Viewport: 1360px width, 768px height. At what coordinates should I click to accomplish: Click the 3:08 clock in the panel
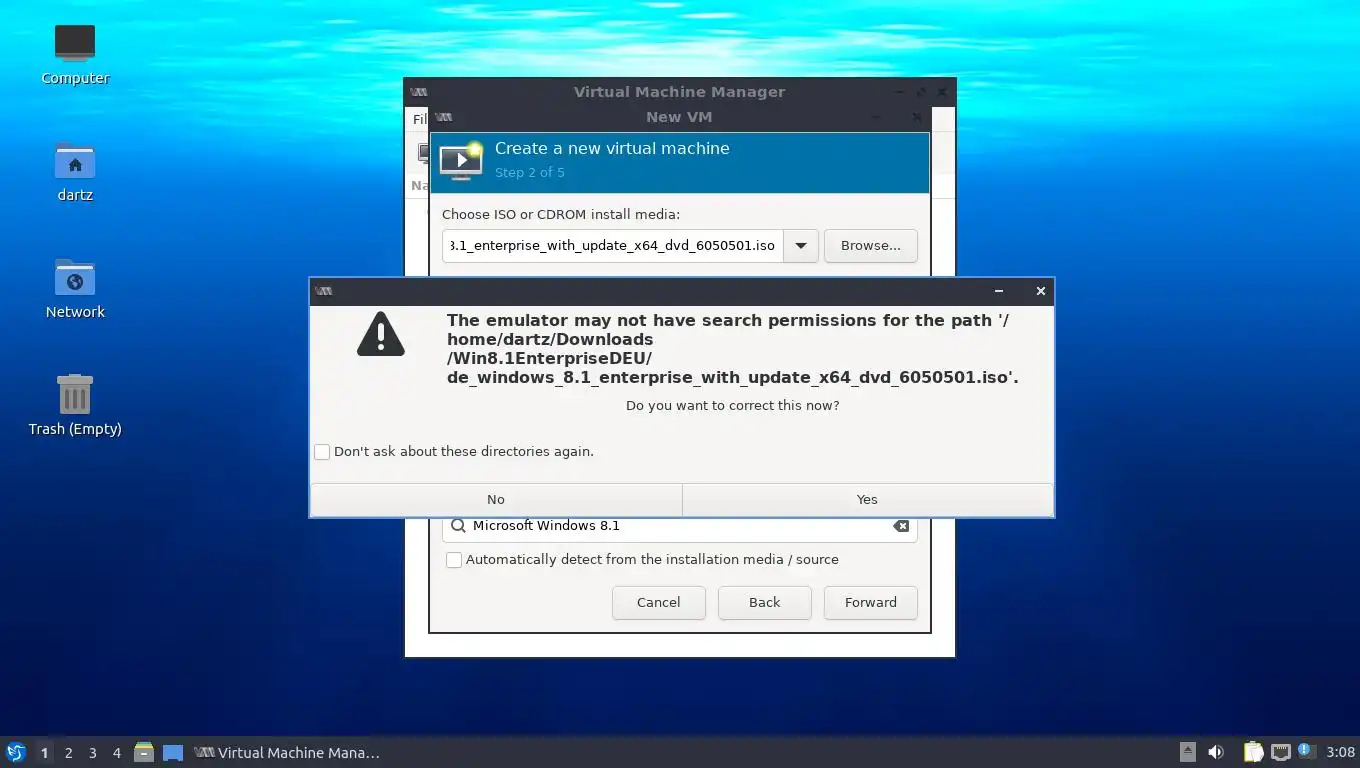pyautogui.click(x=1340, y=753)
